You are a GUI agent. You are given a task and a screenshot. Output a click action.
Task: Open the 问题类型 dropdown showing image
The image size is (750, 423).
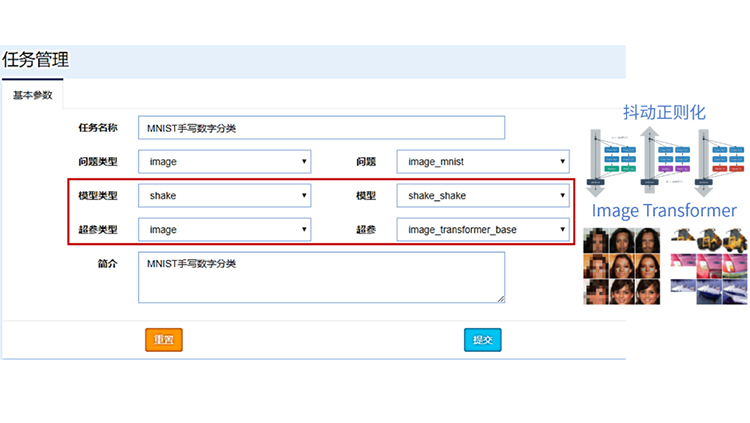click(225, 162)
